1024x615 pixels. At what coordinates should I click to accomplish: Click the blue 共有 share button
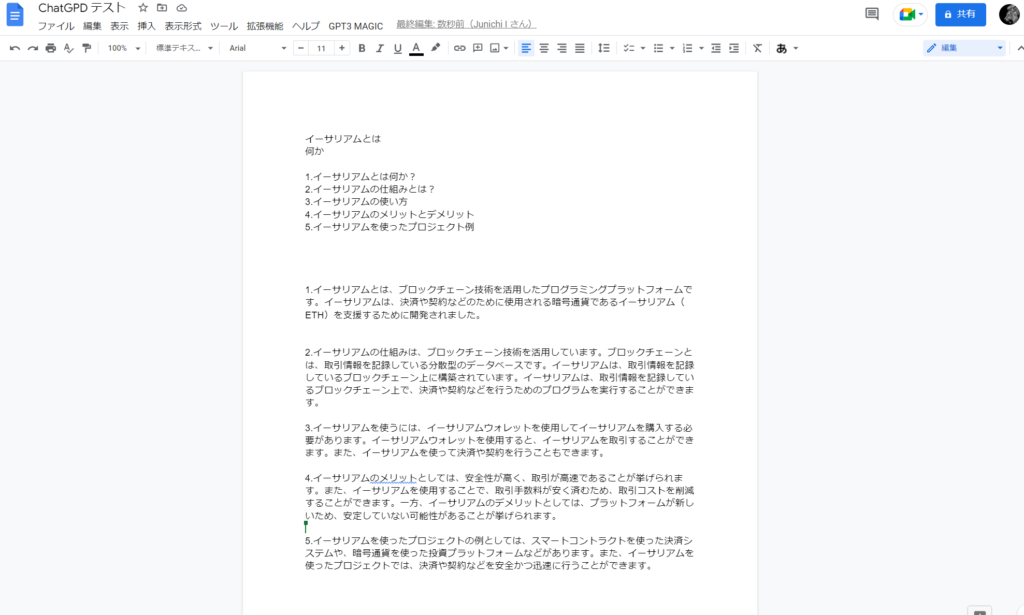[x=960, y=14]
